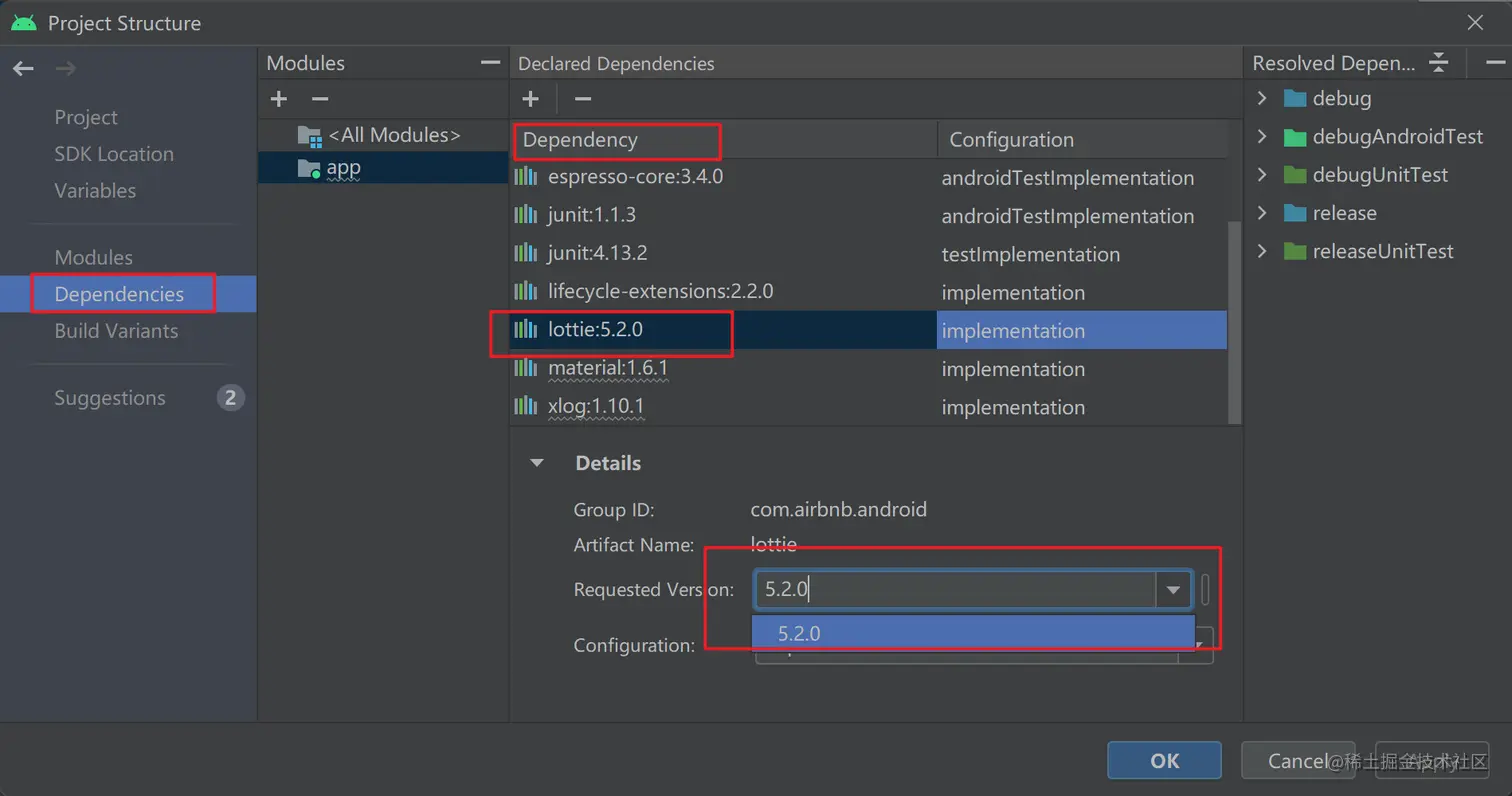Click the junit:1.1.3 library icon

pyautogui.click(x=526, y=215)
